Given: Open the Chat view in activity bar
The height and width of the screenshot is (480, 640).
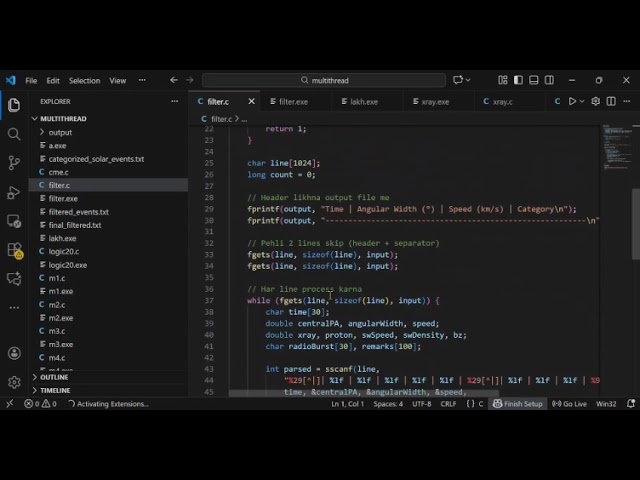Looking at the screenshot, I should coord(14,279).
